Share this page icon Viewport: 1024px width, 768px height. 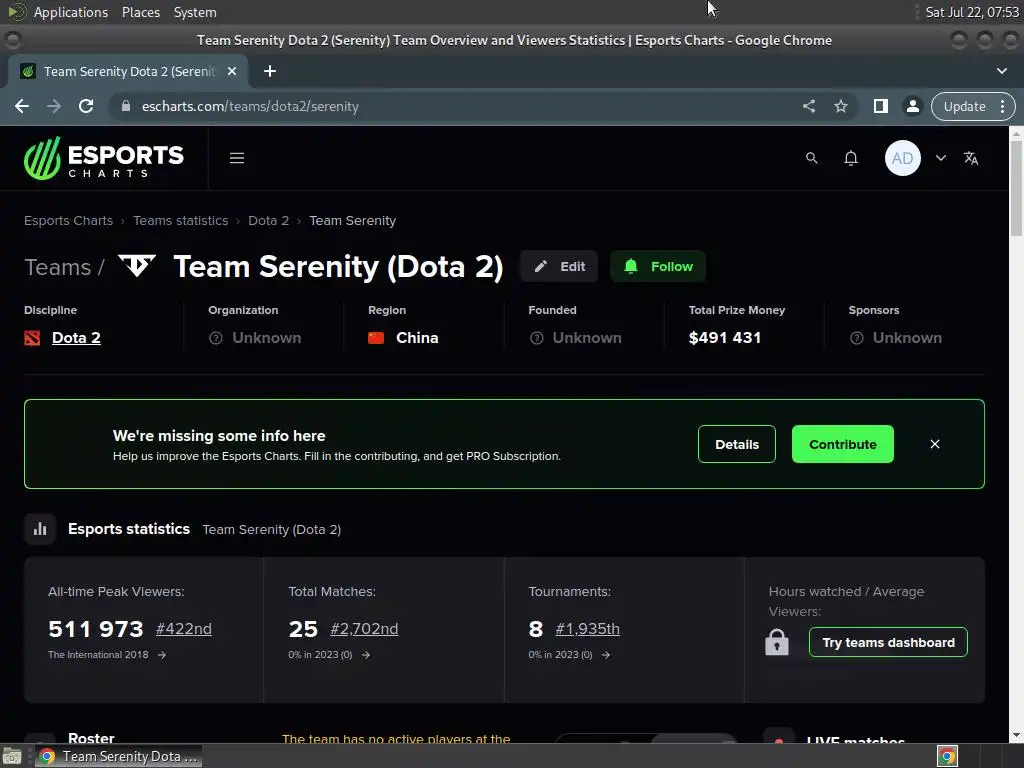coord(808,106)
